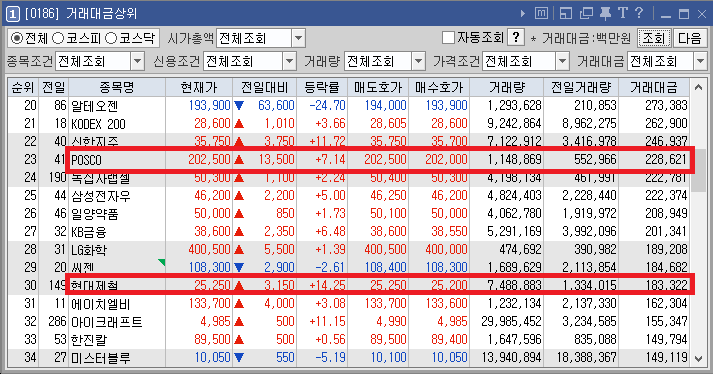
Task: Click KB금융 trading value 201,341
Action: click(x=666, y=232)
